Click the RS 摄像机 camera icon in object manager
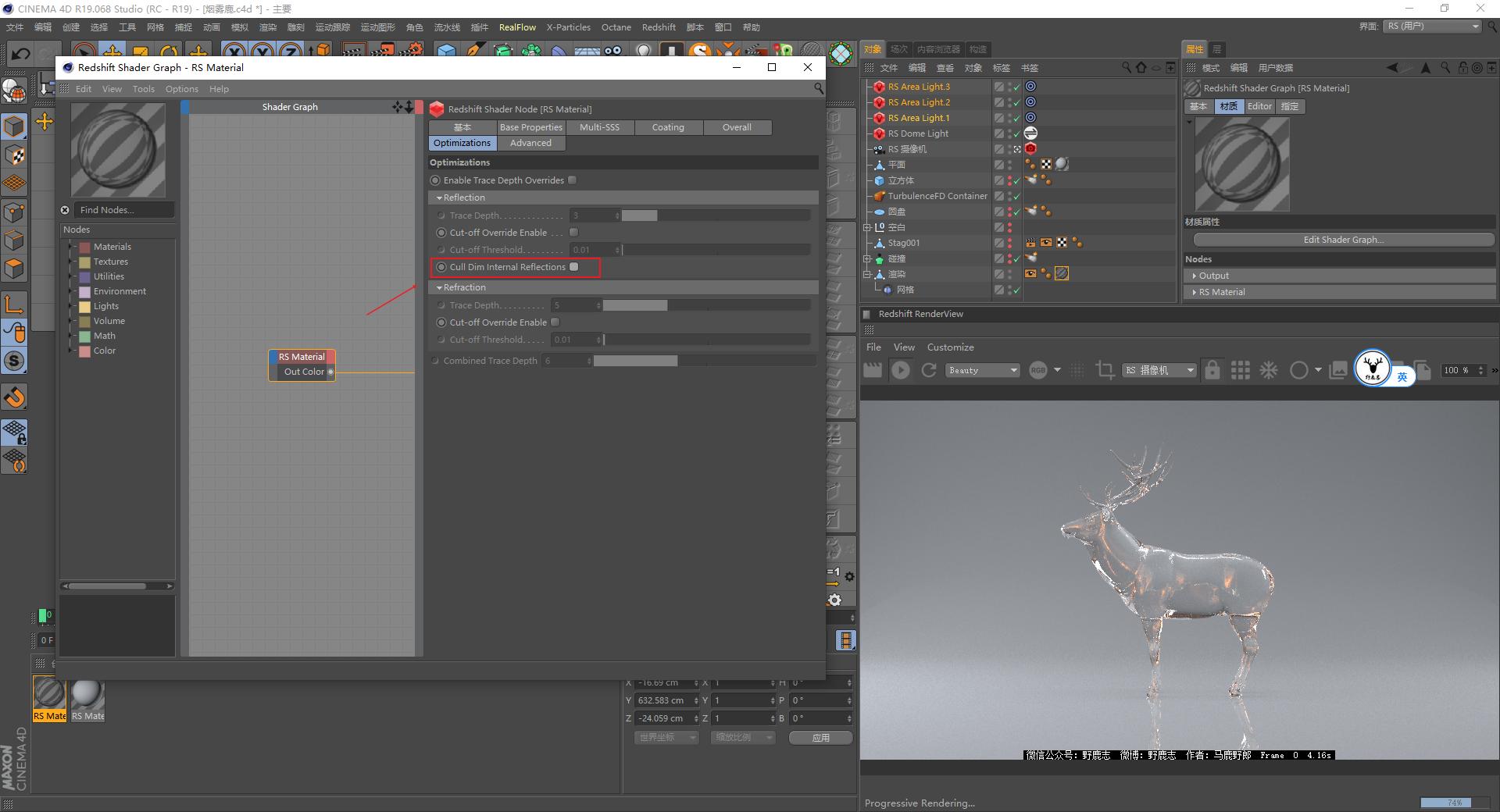Image resolution: width=1500 pixels, height=812 pixels. click(x=879, y=149)
